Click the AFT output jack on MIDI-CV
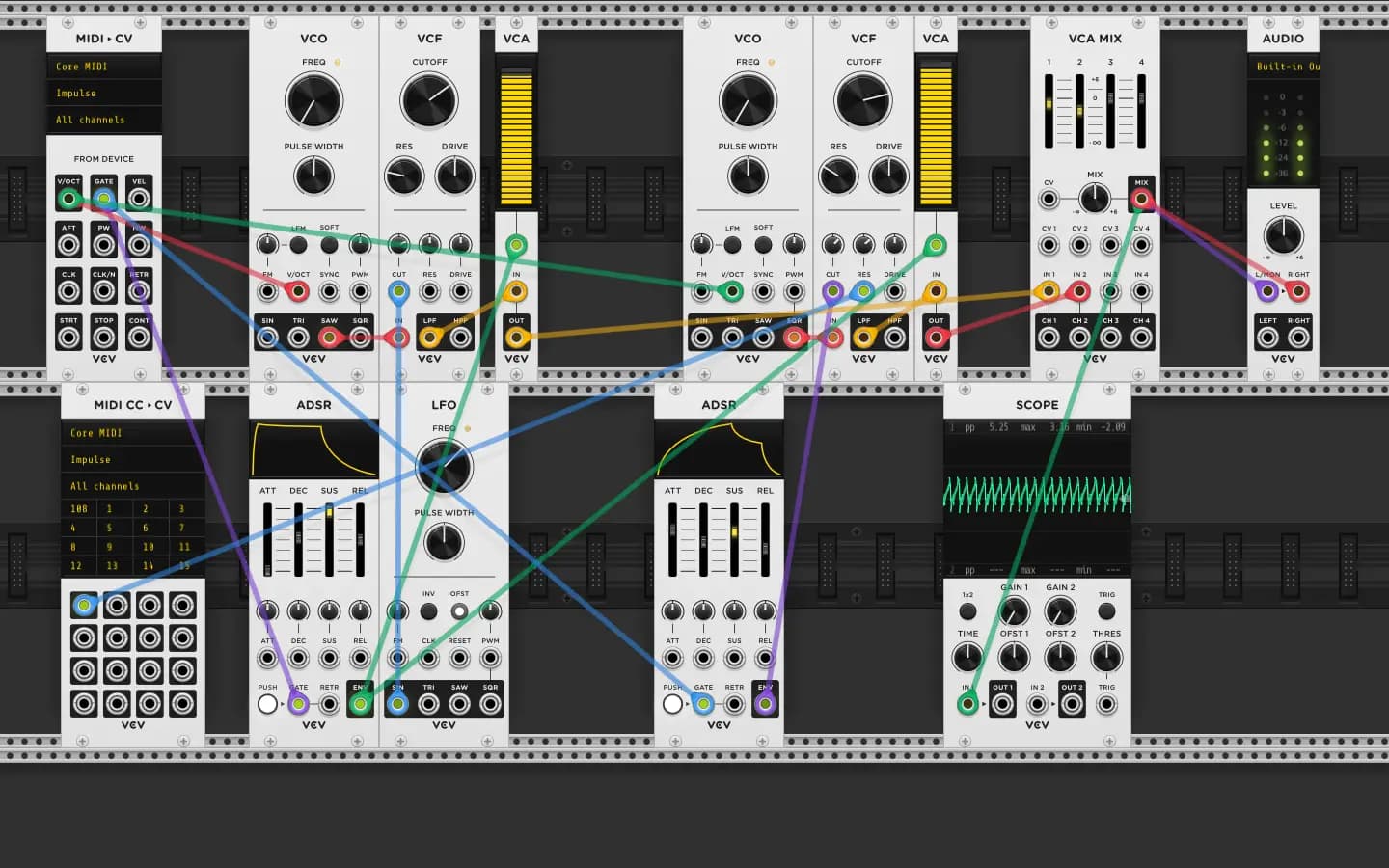Screen dimensions: 1389x868 pyautogui.click(x=68, y=245)
